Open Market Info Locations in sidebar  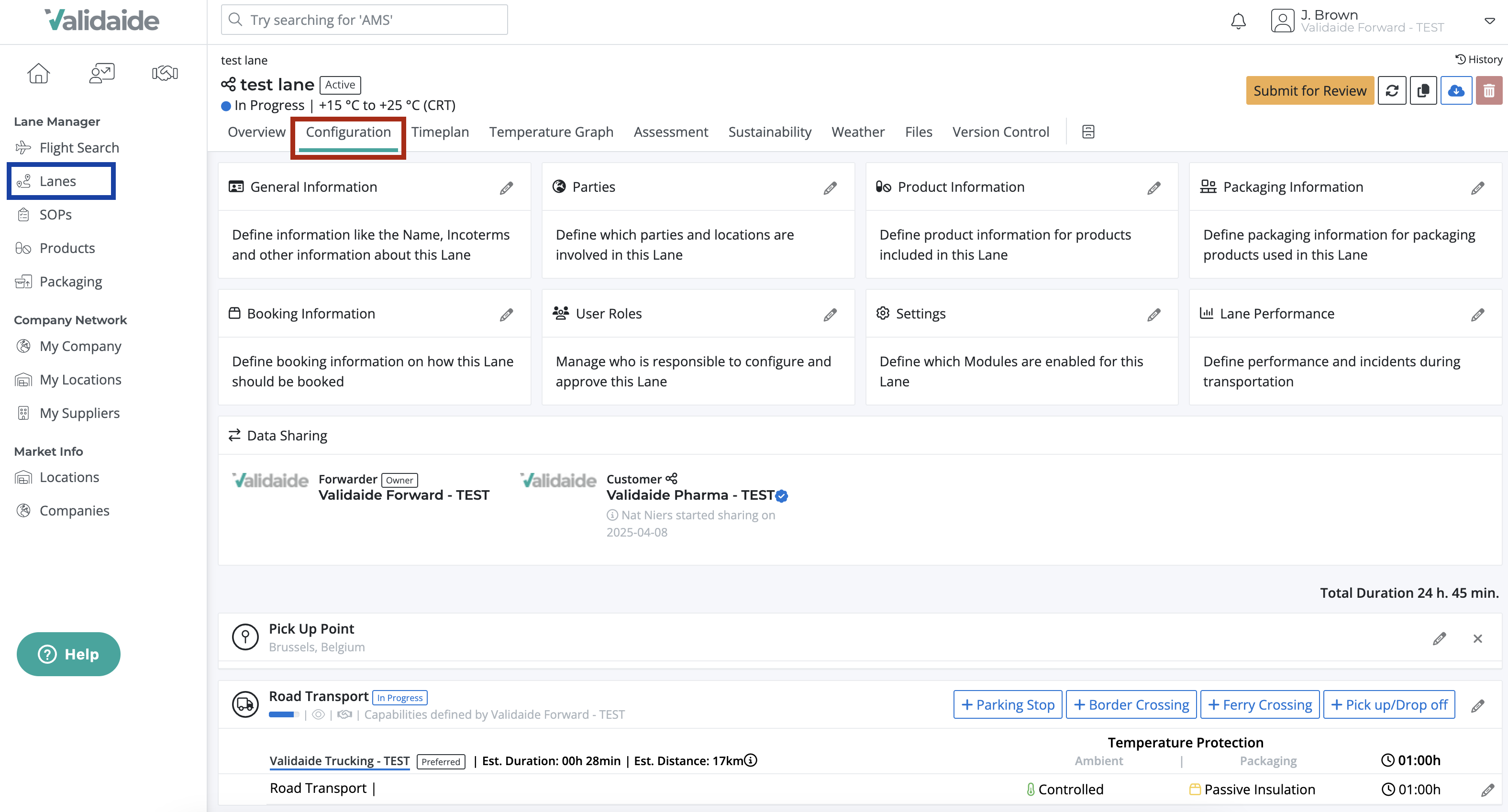tap(57, 477)
